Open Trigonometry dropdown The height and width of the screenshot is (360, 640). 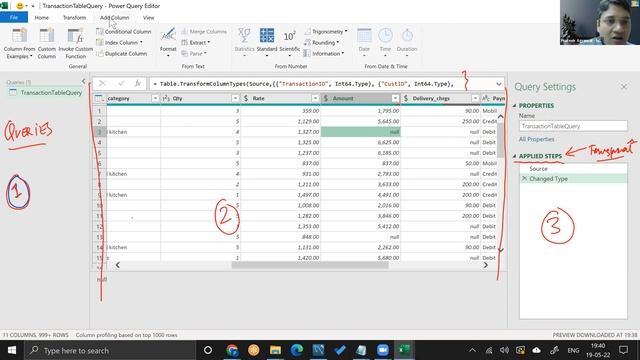346,31
